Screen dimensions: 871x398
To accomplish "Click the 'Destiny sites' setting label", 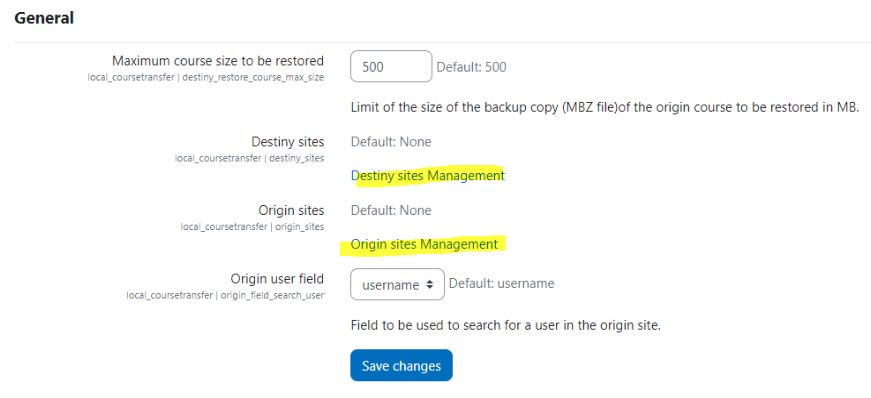I will point(288,141).
